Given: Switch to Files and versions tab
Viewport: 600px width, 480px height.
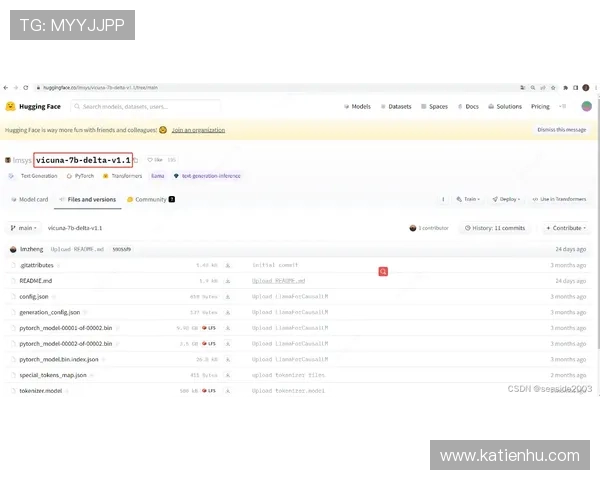Looking at the screenshot, I should click(x=88, y=199).
